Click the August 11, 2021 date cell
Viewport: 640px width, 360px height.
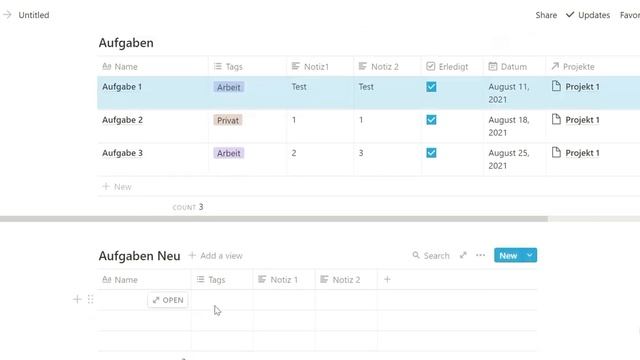pos(515,93)
